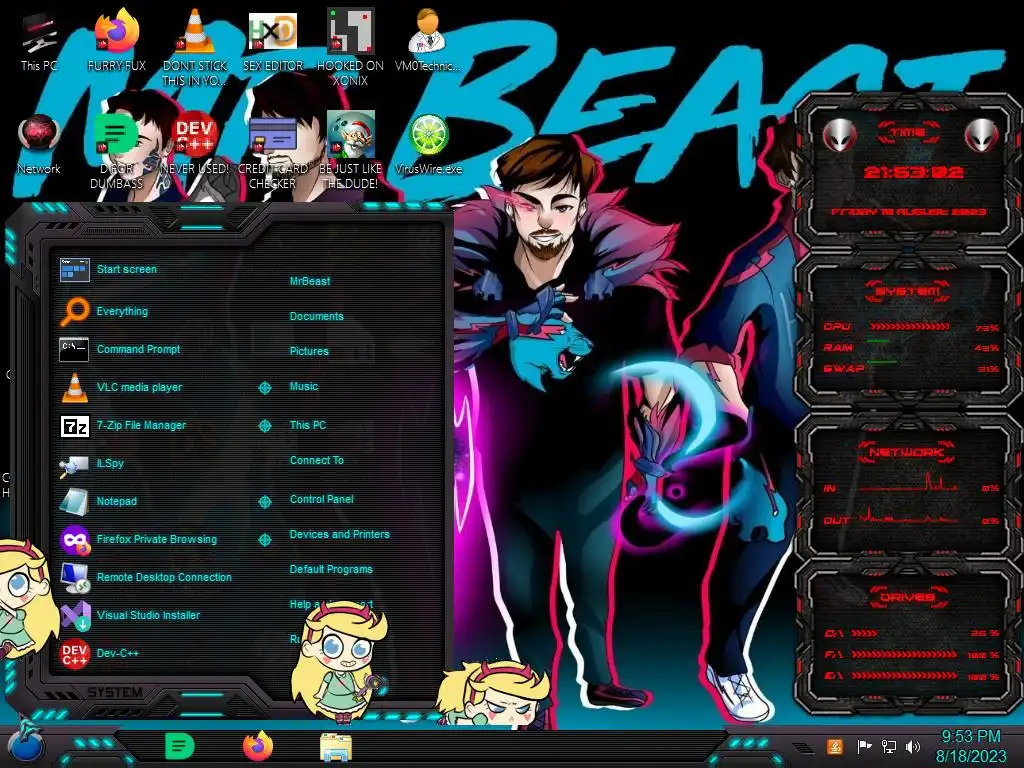Open volume speaker tray icon
1024x768 pixels.
tap(913, 746)
